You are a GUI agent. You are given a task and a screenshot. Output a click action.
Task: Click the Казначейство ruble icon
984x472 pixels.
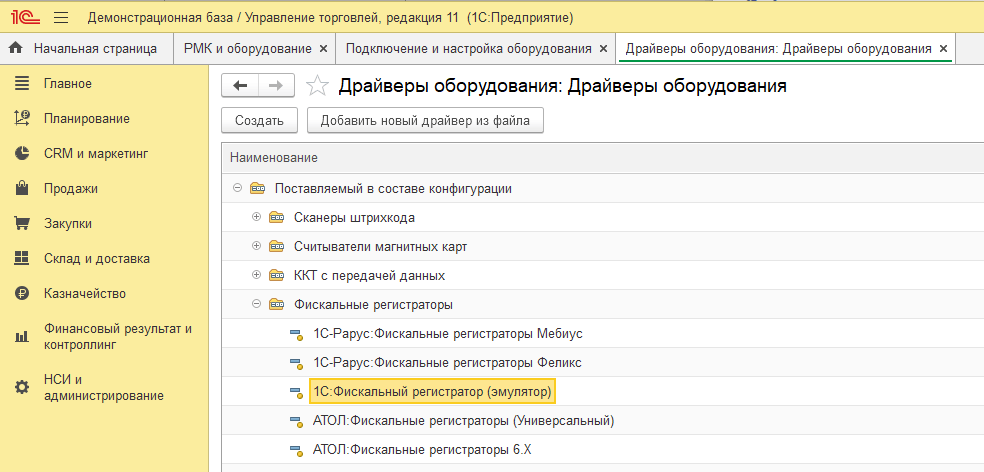click(22, 293)
